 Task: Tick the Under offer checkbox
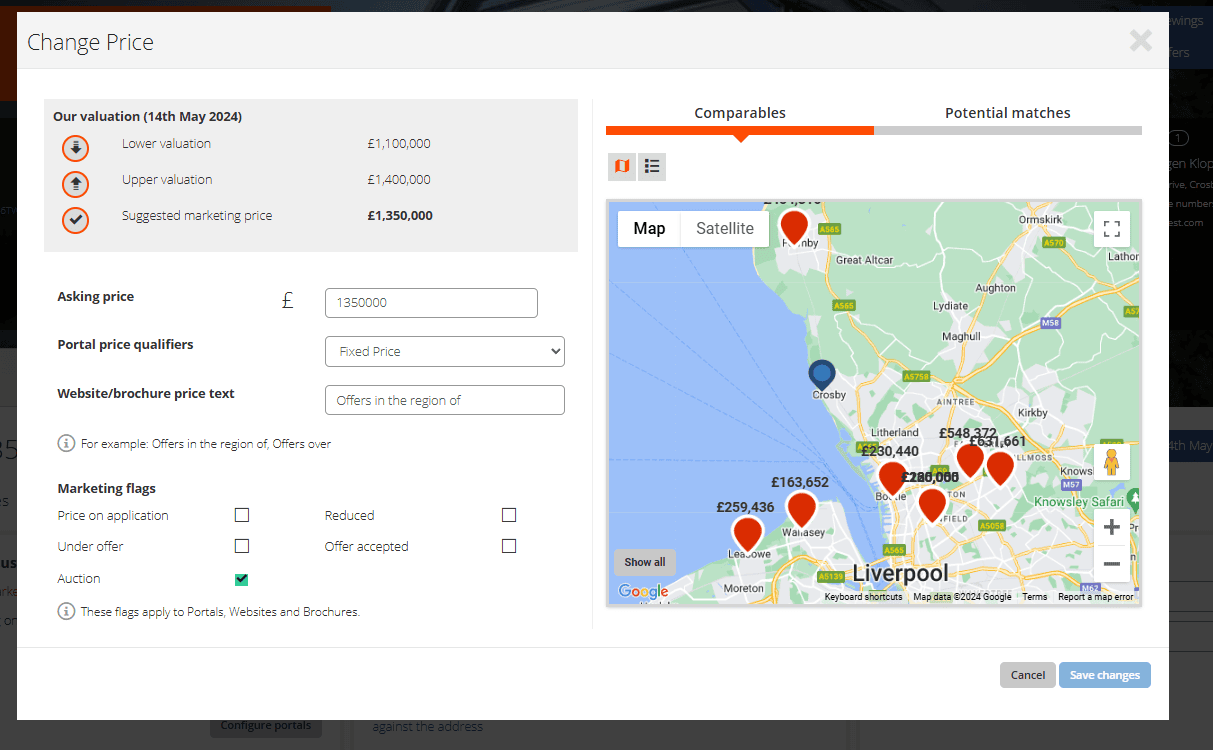[x=242, y=546]
